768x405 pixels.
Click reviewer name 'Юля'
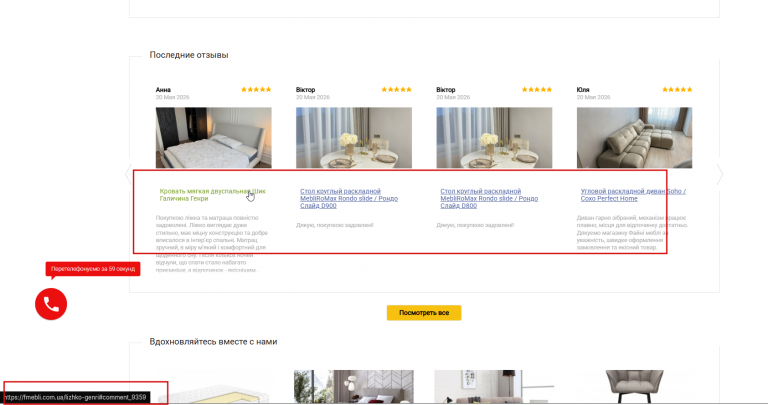point(583,90)
